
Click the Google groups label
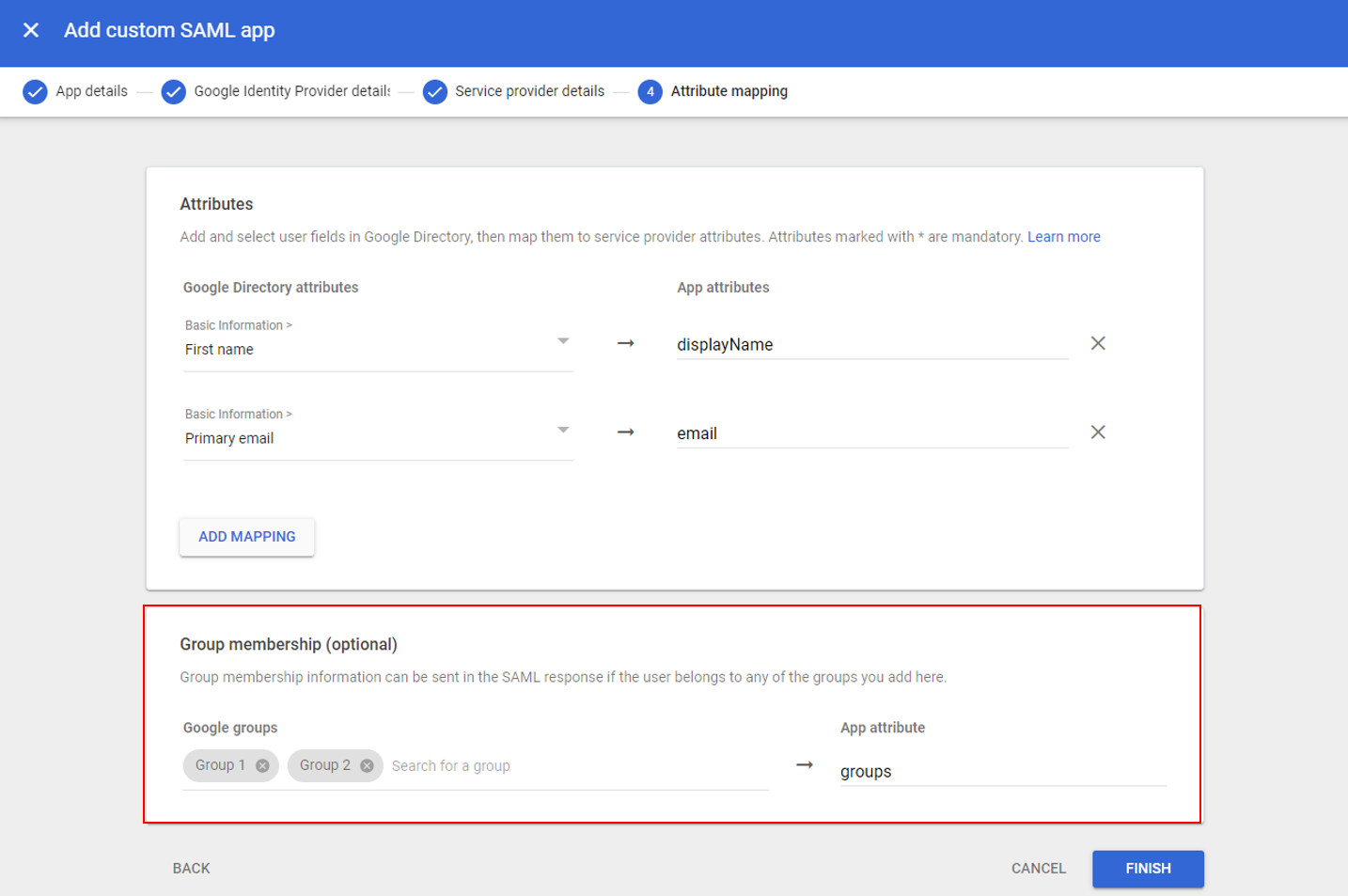[x=230, y=728]
